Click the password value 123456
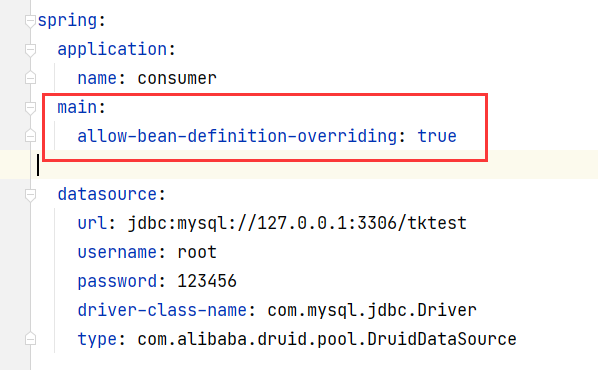Screen dimensions: 598x370 (207, 281)
